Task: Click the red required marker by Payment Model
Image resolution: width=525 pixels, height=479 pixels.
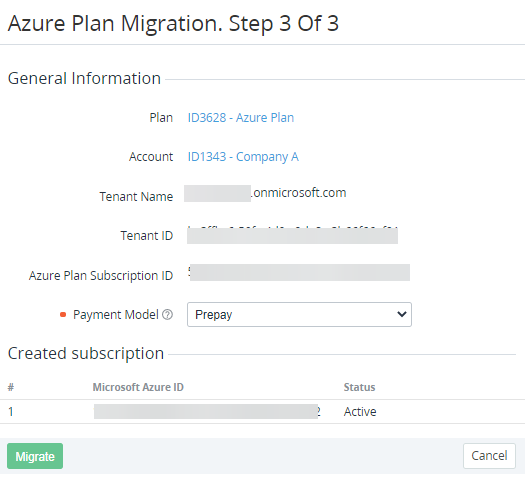Action: [63, 314]
